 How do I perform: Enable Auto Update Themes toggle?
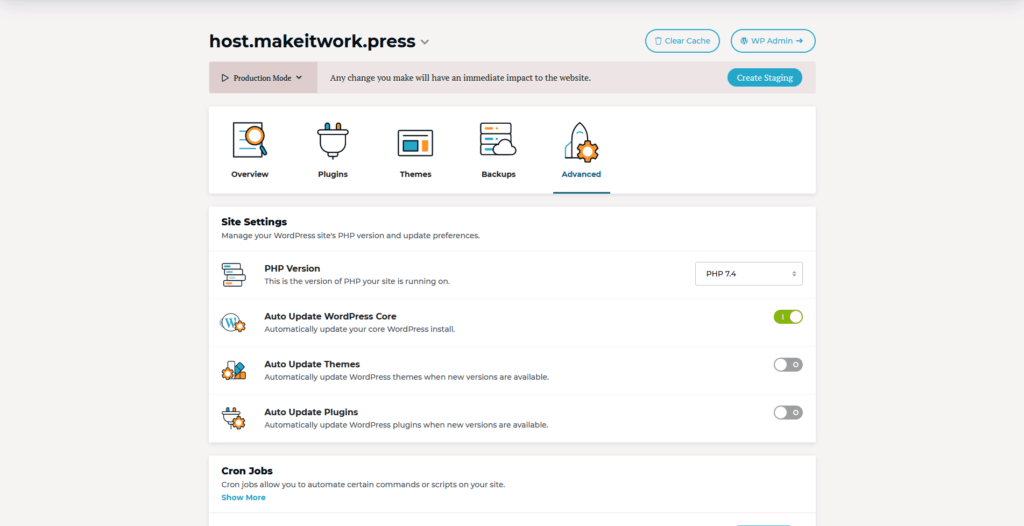(788, 365)
